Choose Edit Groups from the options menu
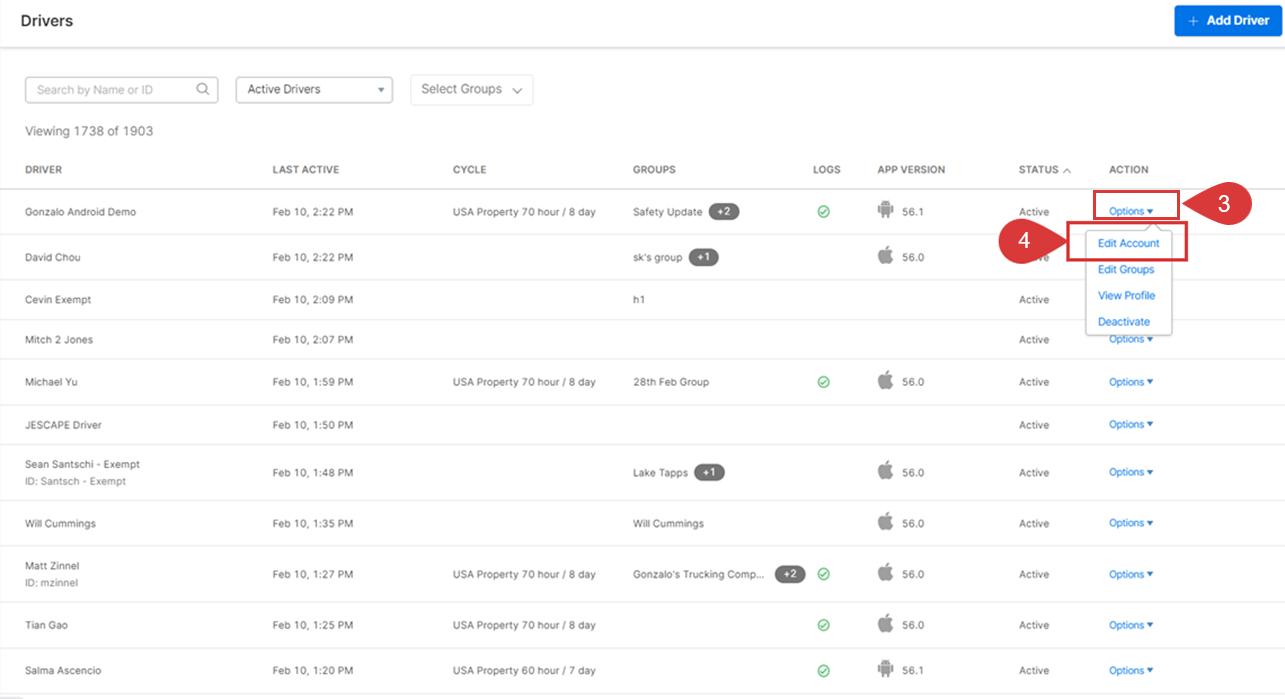 click(1126, 269)
